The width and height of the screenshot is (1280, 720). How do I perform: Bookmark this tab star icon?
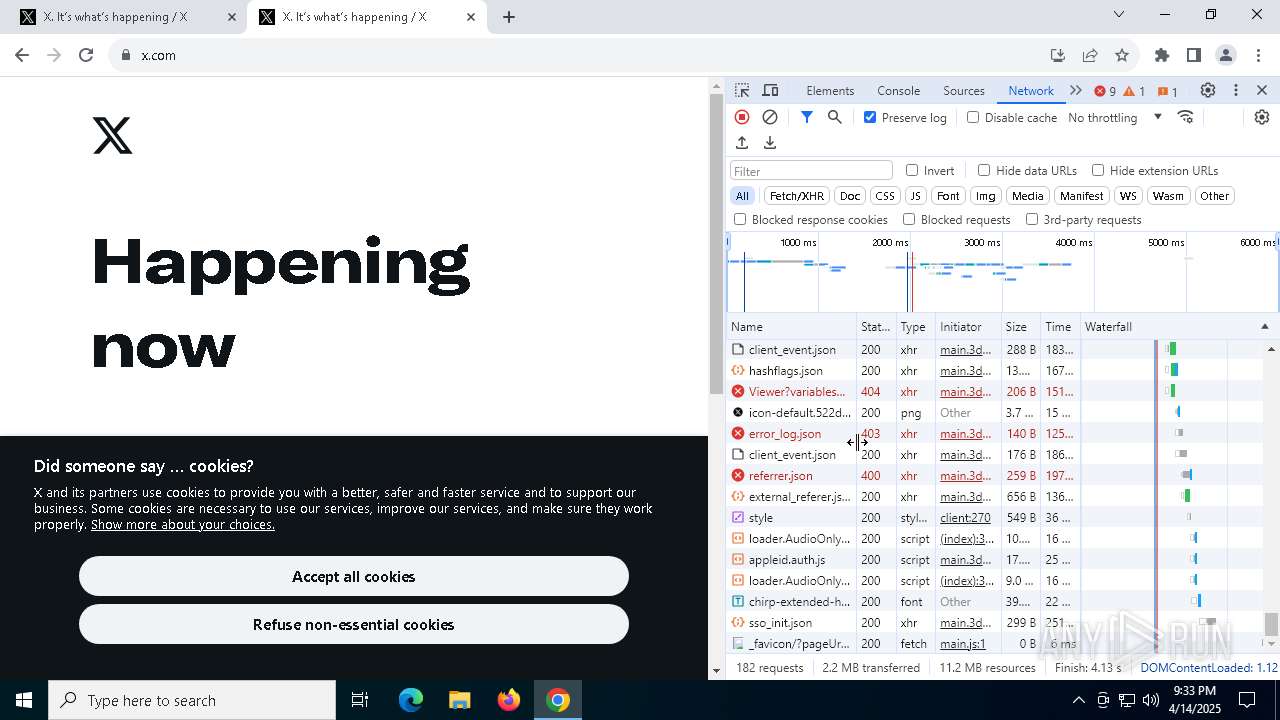[1122, 55]
